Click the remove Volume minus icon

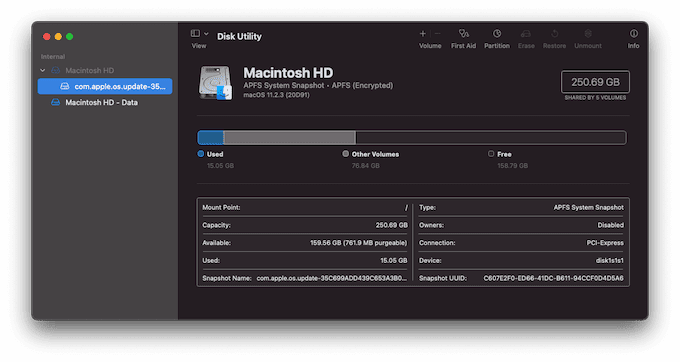(438, 33)
